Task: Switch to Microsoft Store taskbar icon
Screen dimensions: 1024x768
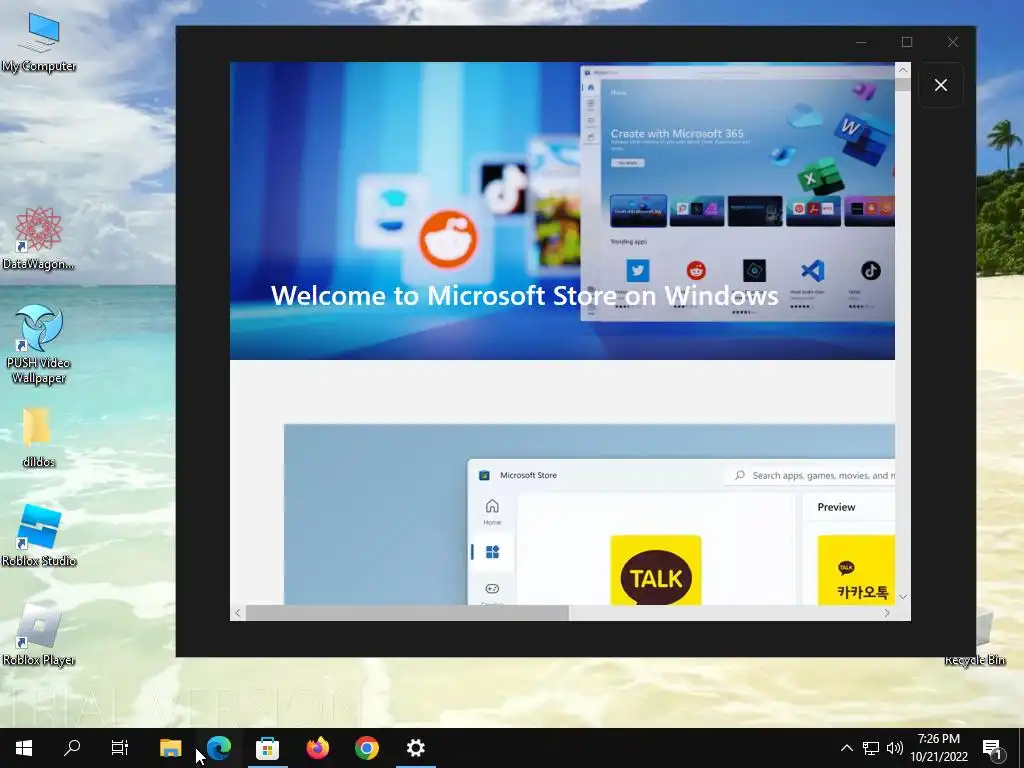Action: click(x=267, y=748)
